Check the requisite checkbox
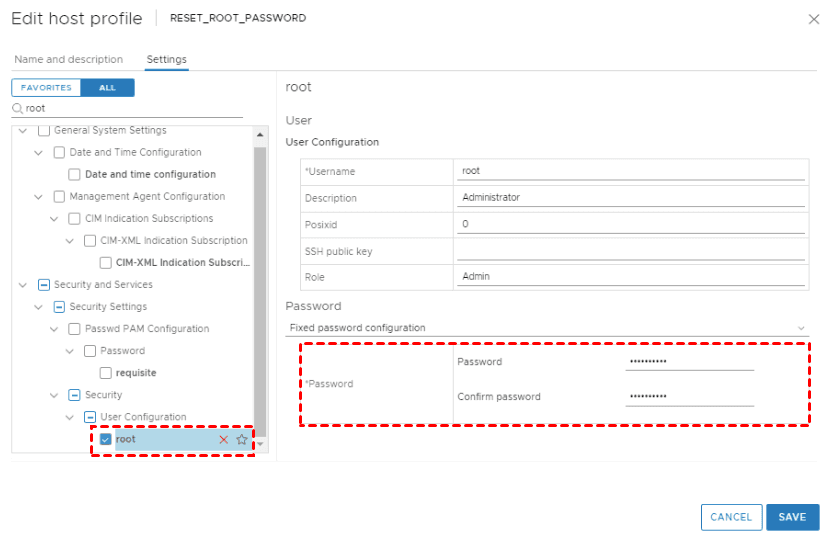 [x=105, y=373]
